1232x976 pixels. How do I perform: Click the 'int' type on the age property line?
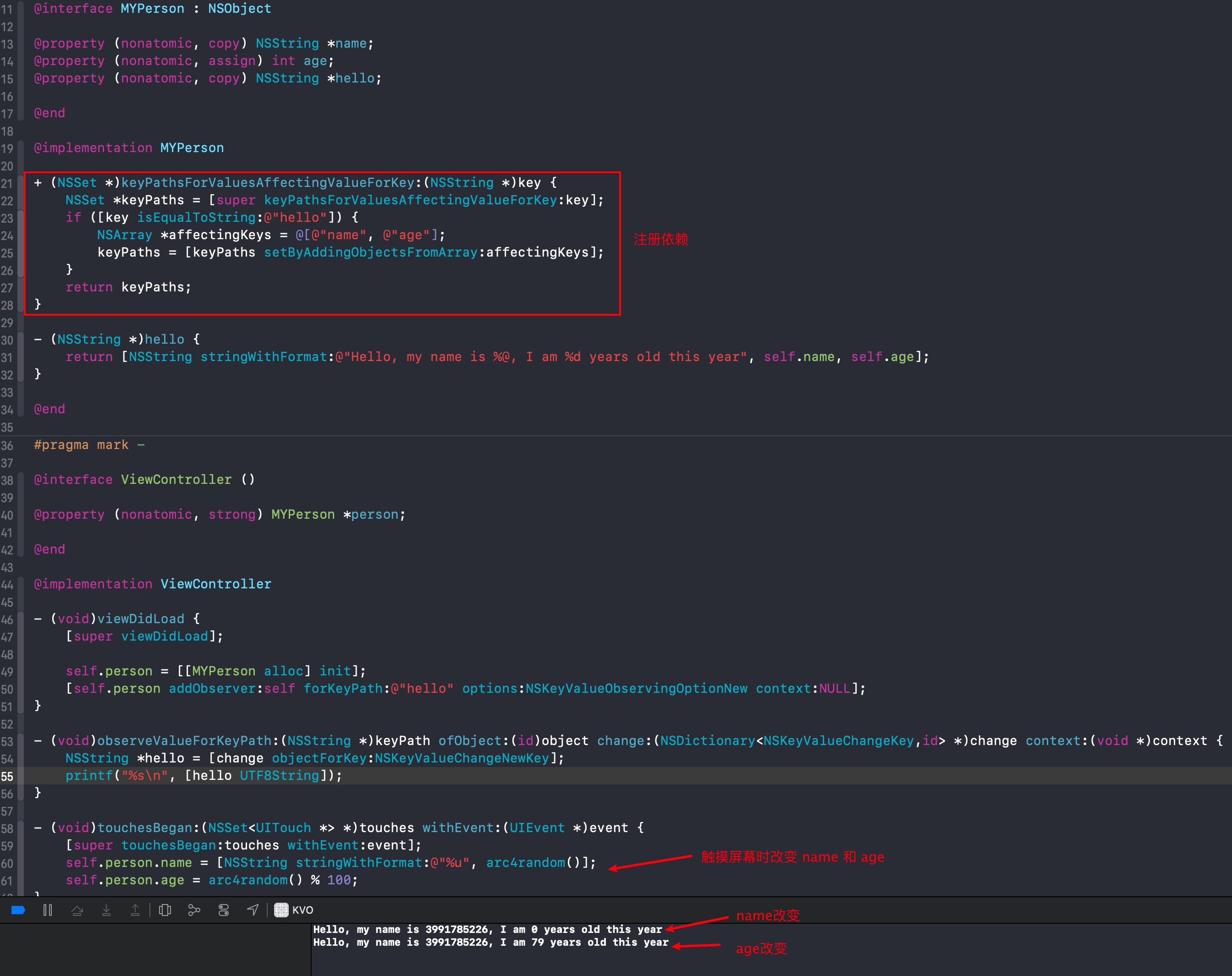coord(283,60)
